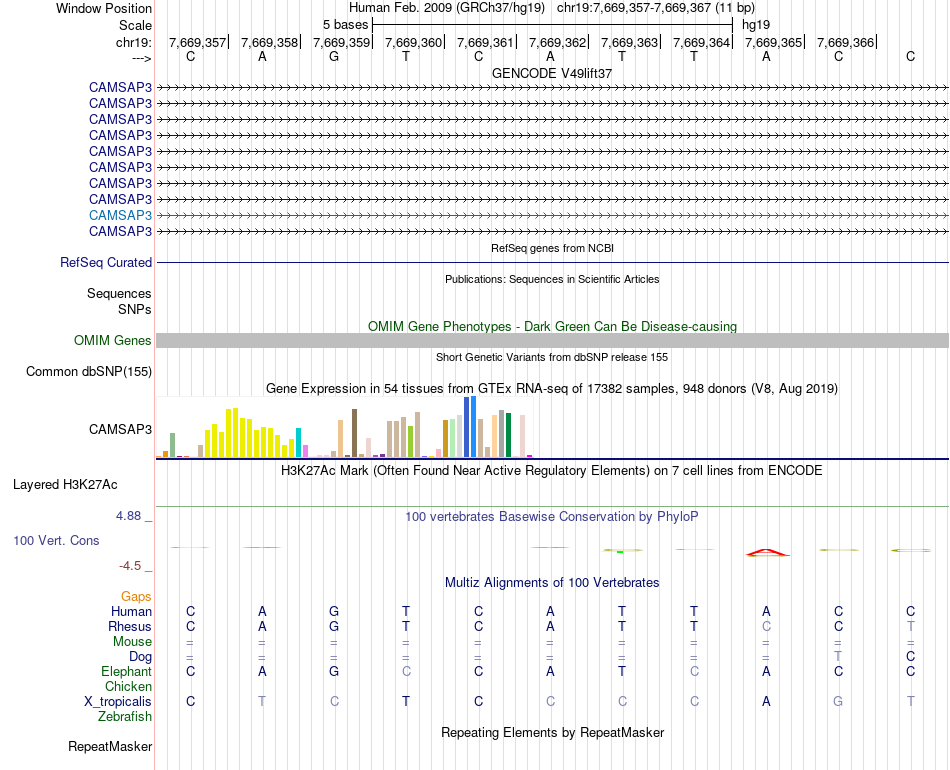The height and width of the screenshot is (770, 950).
Task: Open Short Genetic Variants from dbSNP release 155
Action: [x=551, y=357]
